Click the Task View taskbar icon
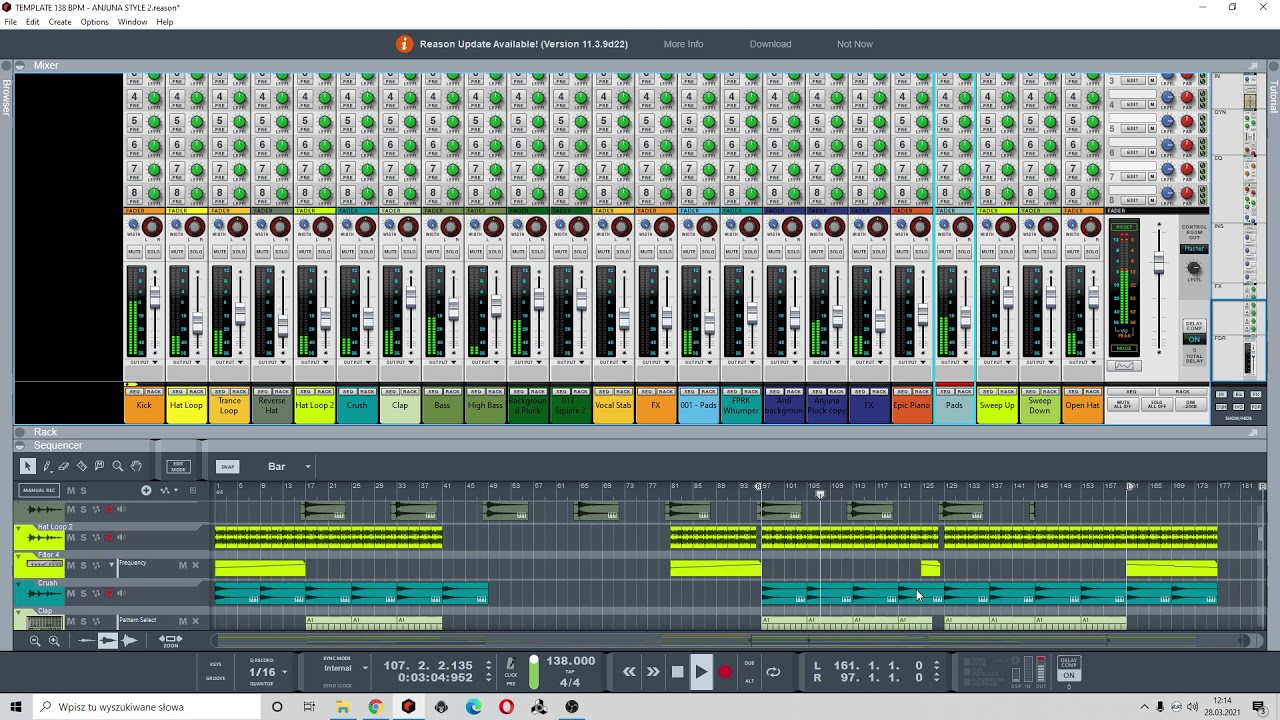Image resolution: width=1280 pixels, height=720 pixels. coord(309,707)
